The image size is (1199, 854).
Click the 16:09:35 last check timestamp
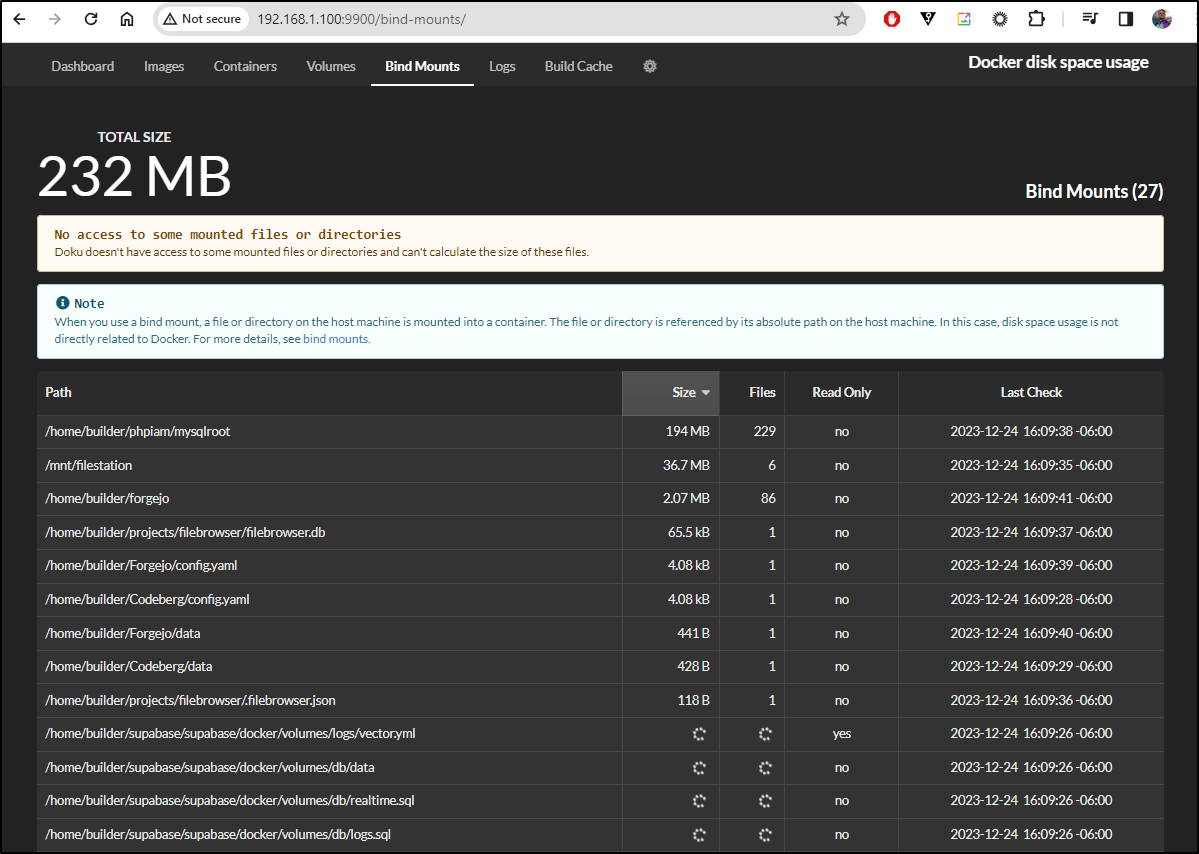(x=1031, y=466)
